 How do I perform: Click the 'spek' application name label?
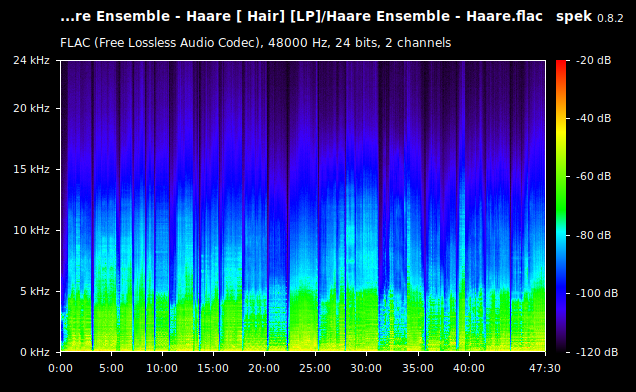(574, 17)
